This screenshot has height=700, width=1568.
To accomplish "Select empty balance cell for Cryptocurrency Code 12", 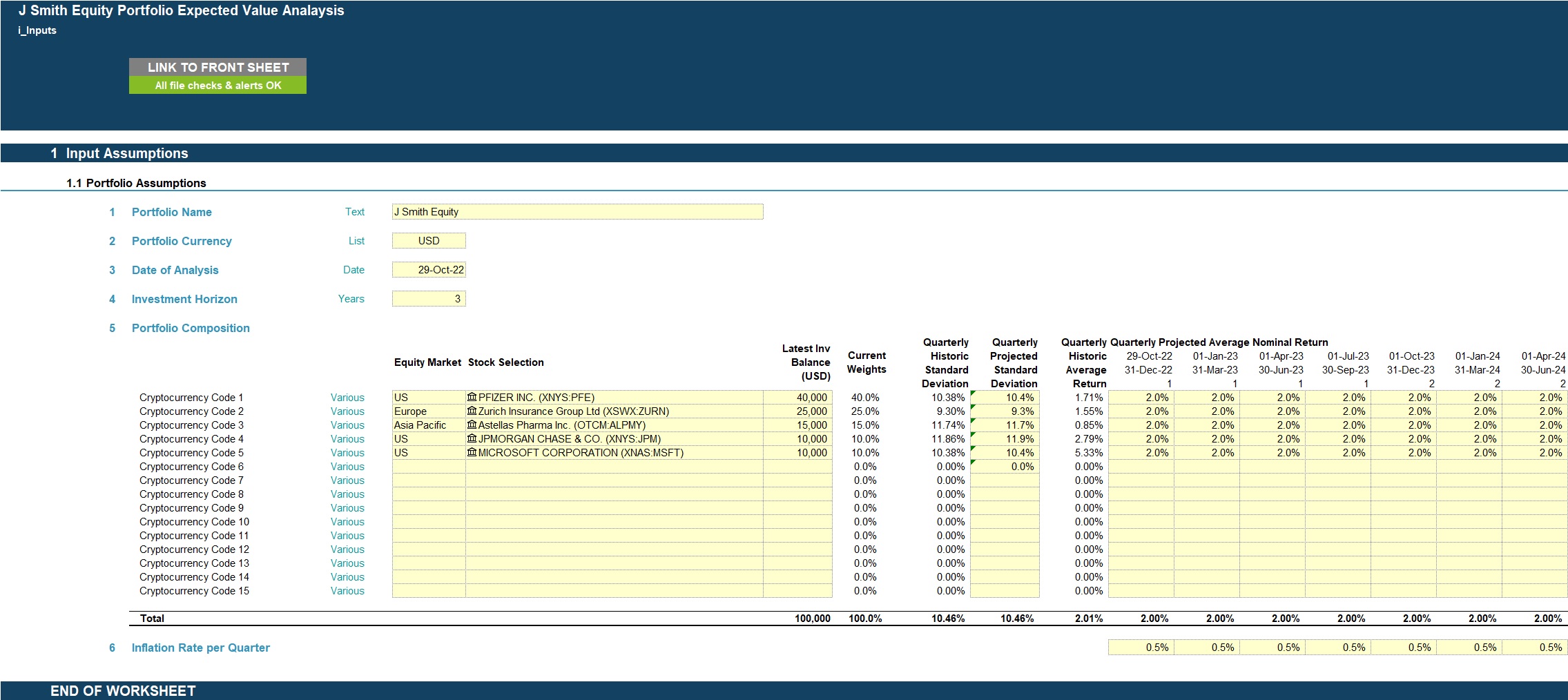I will coord(797,550).
